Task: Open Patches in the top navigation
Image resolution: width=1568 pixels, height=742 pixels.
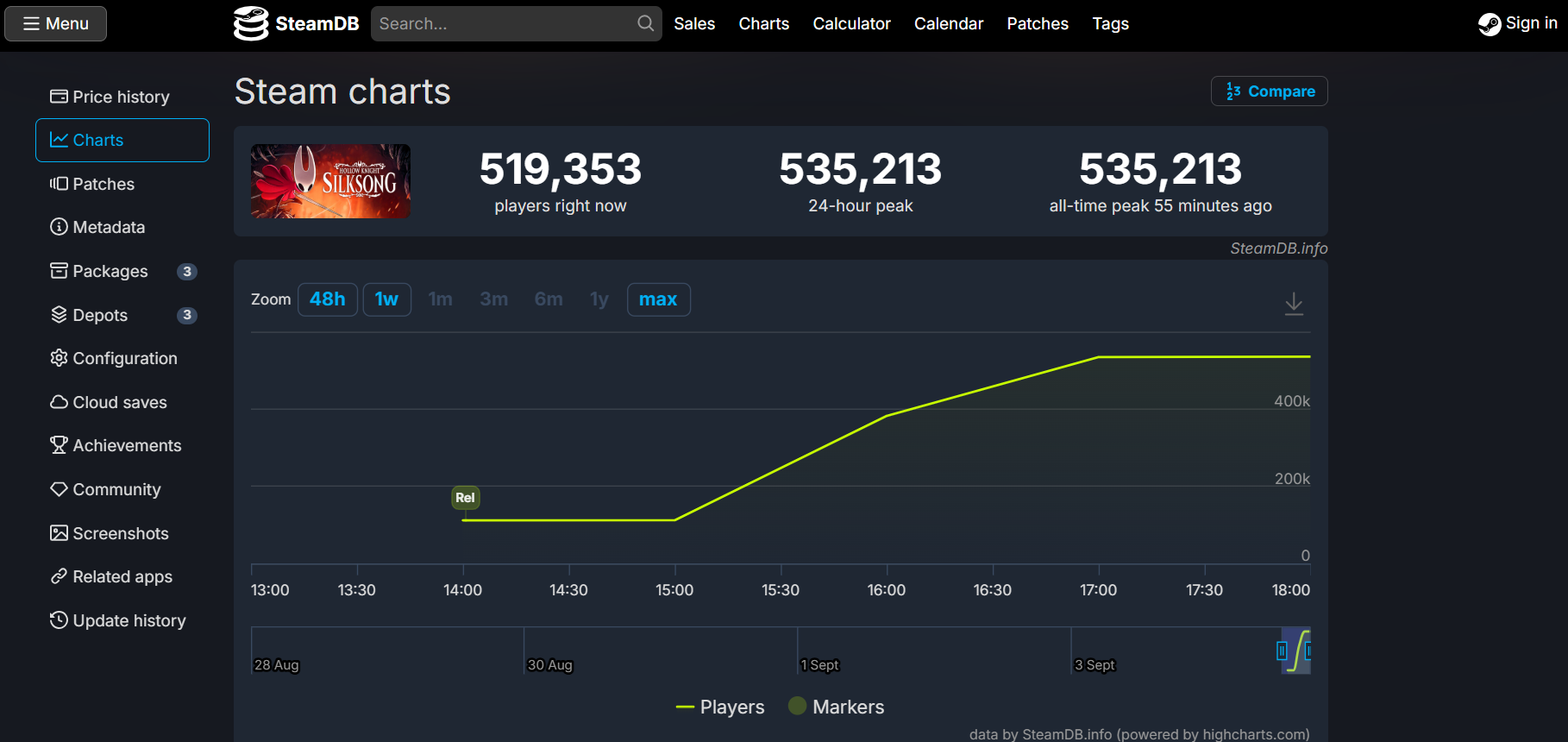Action: pos(1038,23)
